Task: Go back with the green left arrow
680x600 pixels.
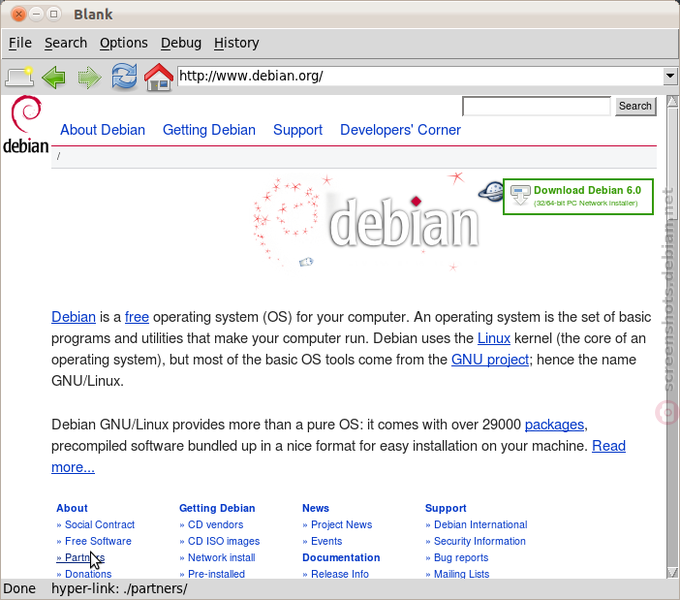Action: click(x=54, y=77)
